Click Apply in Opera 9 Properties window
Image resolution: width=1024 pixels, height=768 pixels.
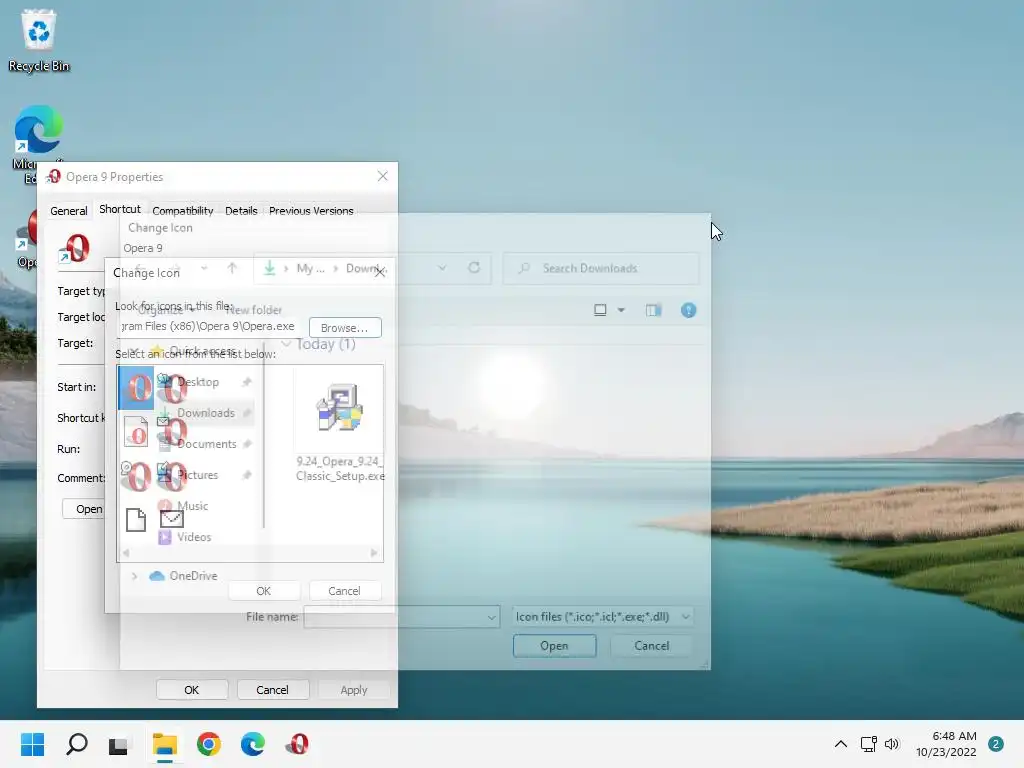[353, 690]
